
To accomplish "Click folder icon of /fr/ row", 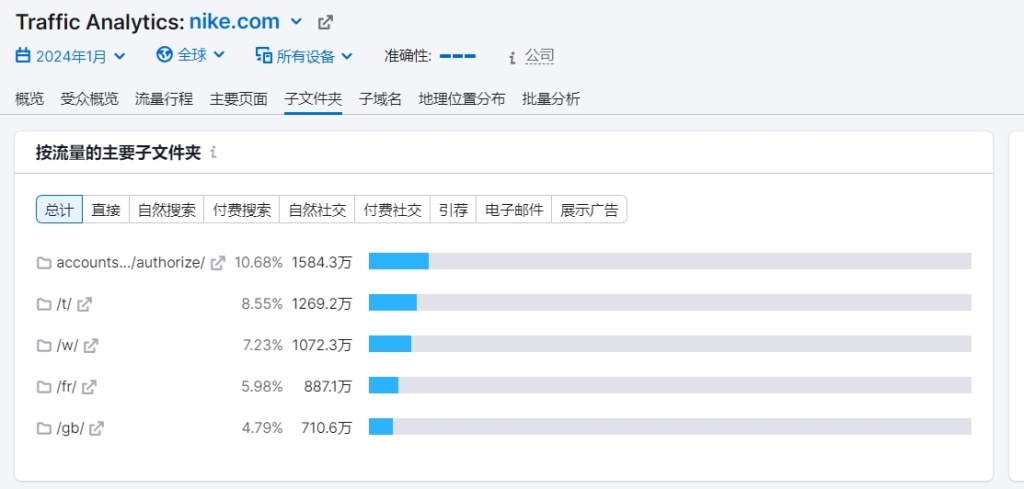I will 44,387.
